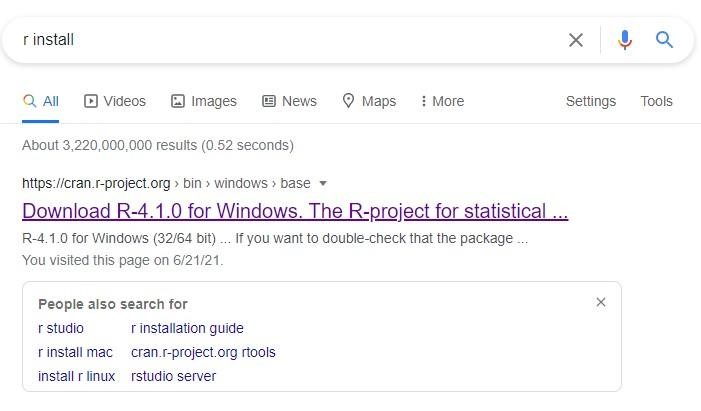Submit search with the blue magnifier icon
Screen dimensions: 701x411
click(664, 40)
